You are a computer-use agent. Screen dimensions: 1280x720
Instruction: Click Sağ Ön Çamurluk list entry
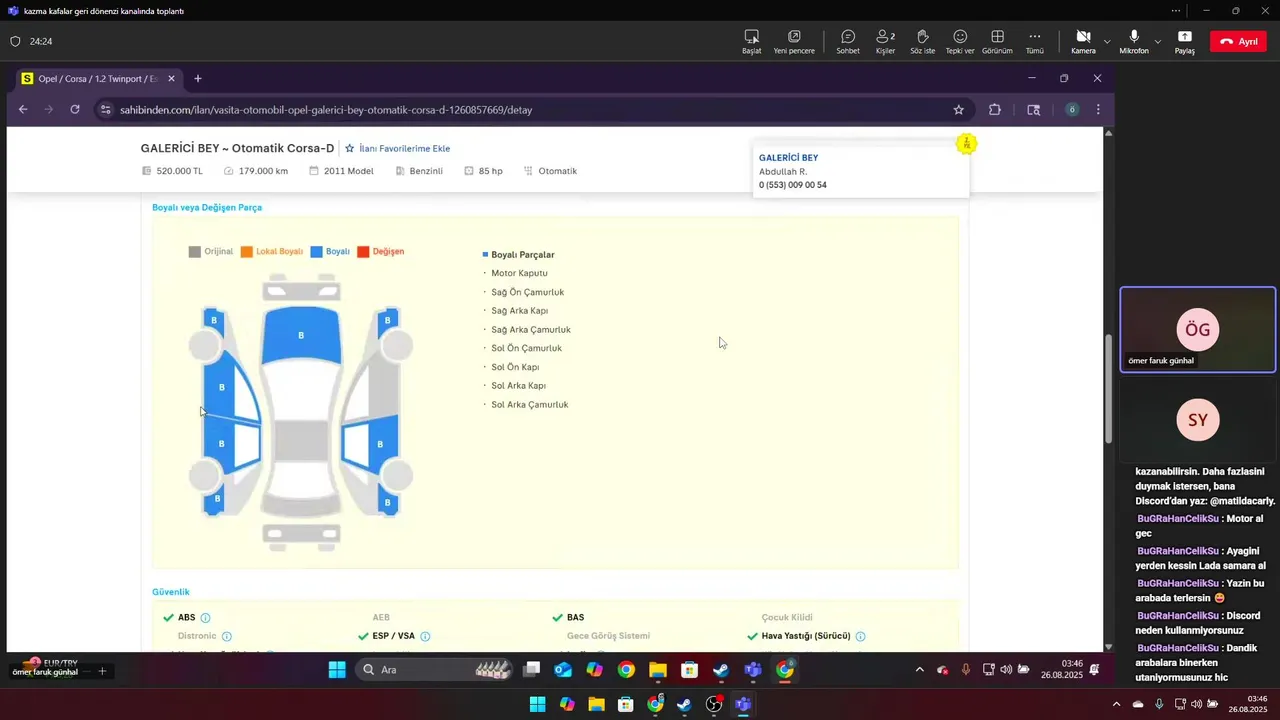[528, 292]
